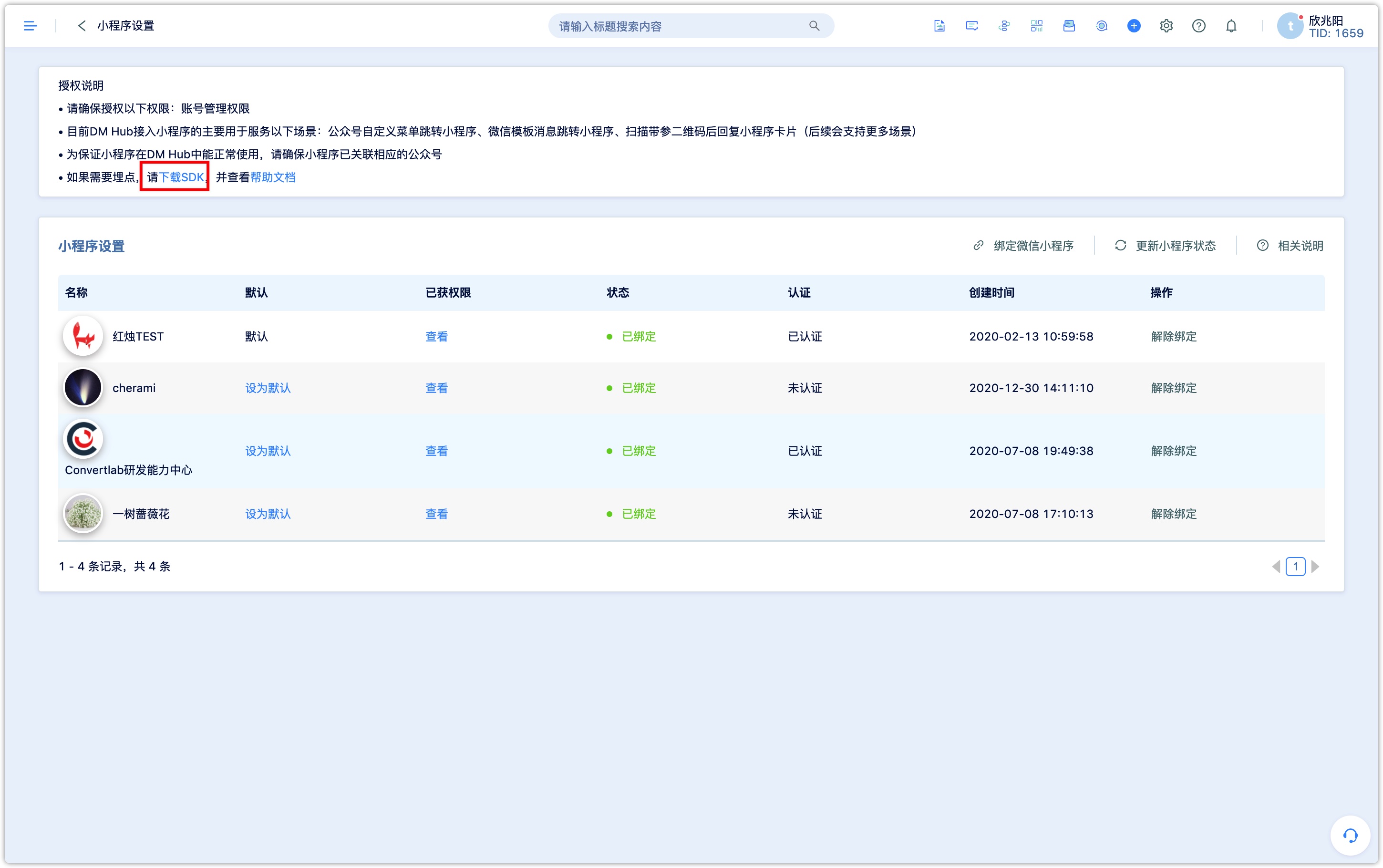Screen dimensions: 1383x868
Task: Select page 1 in pagination
Action: coord(1296,567)
